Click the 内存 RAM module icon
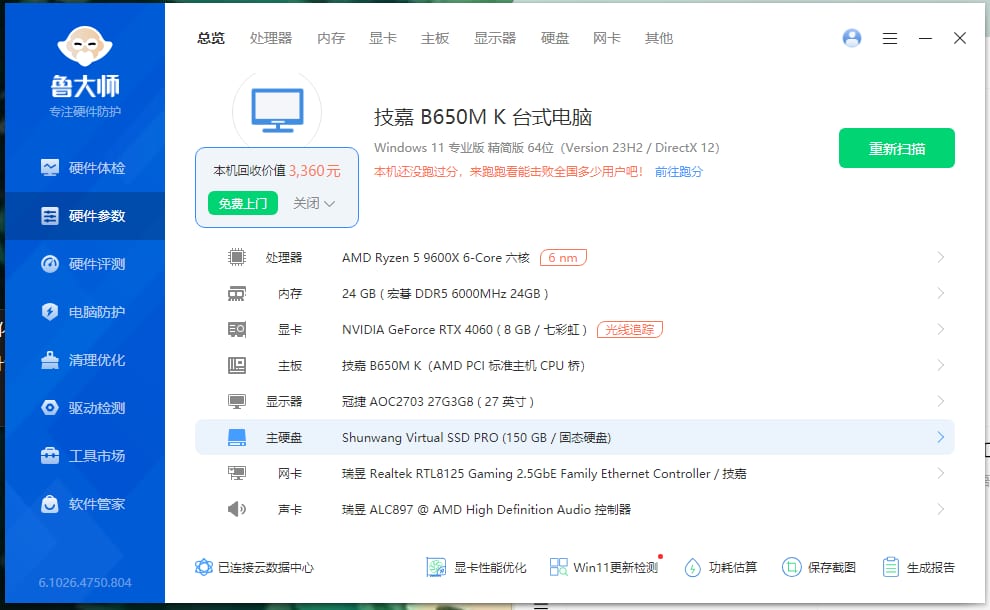 pos(237,294)
